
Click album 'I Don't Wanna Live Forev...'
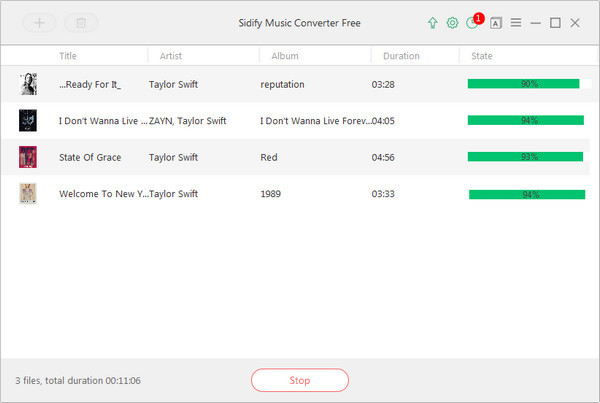316,121
